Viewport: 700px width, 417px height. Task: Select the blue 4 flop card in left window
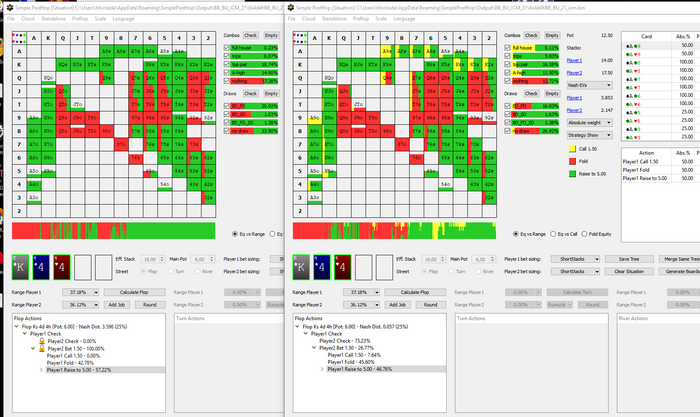pyautogui.click(x=41, y=267)
